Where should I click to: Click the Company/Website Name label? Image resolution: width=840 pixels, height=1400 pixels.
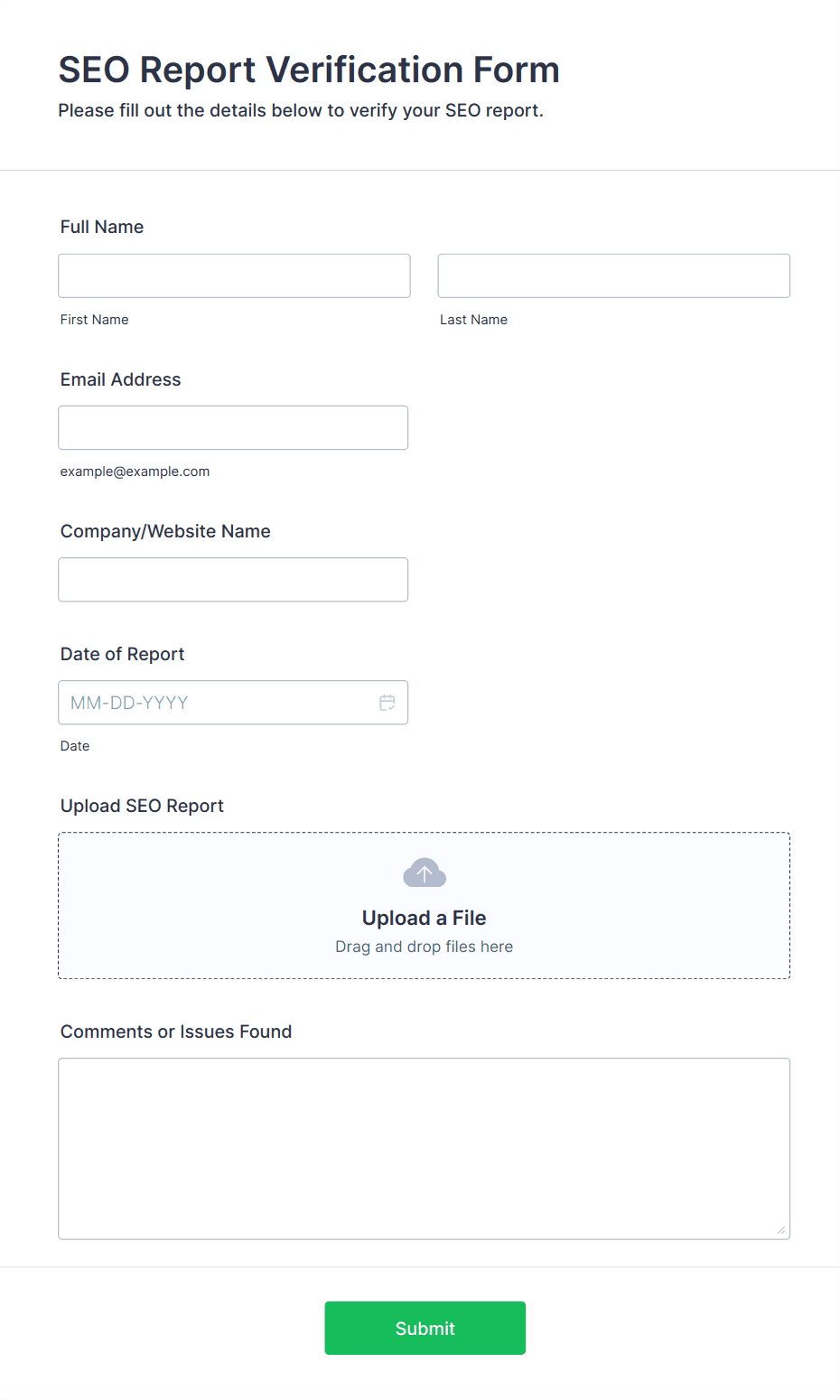point(165,531)
